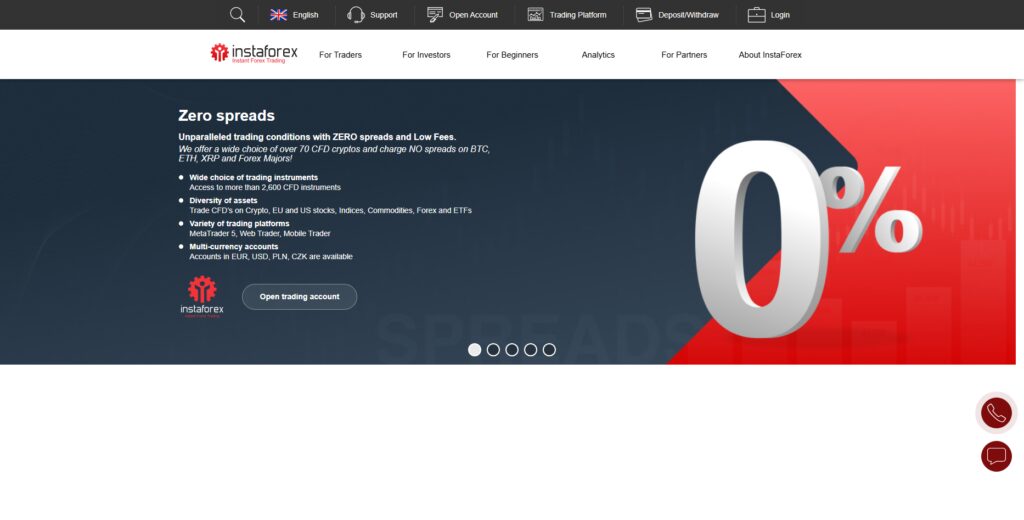
Task: Click the red phone callback icon
Action: 996,413
